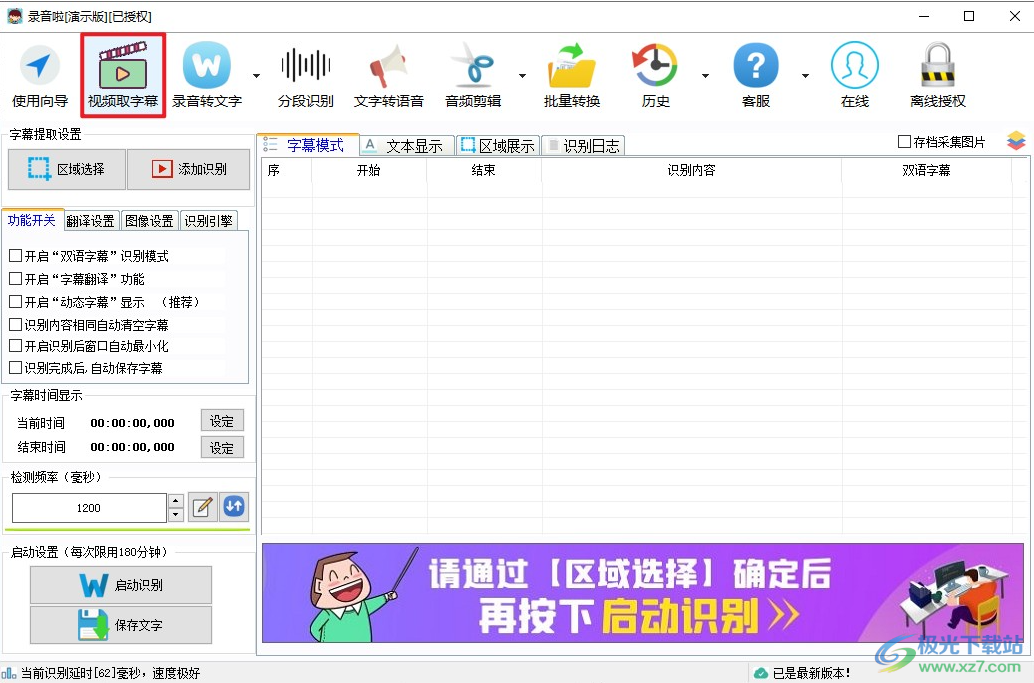Open the 分段识别 segmented recognition tool
Screen dimensions: 1034x683
(305, 73)
